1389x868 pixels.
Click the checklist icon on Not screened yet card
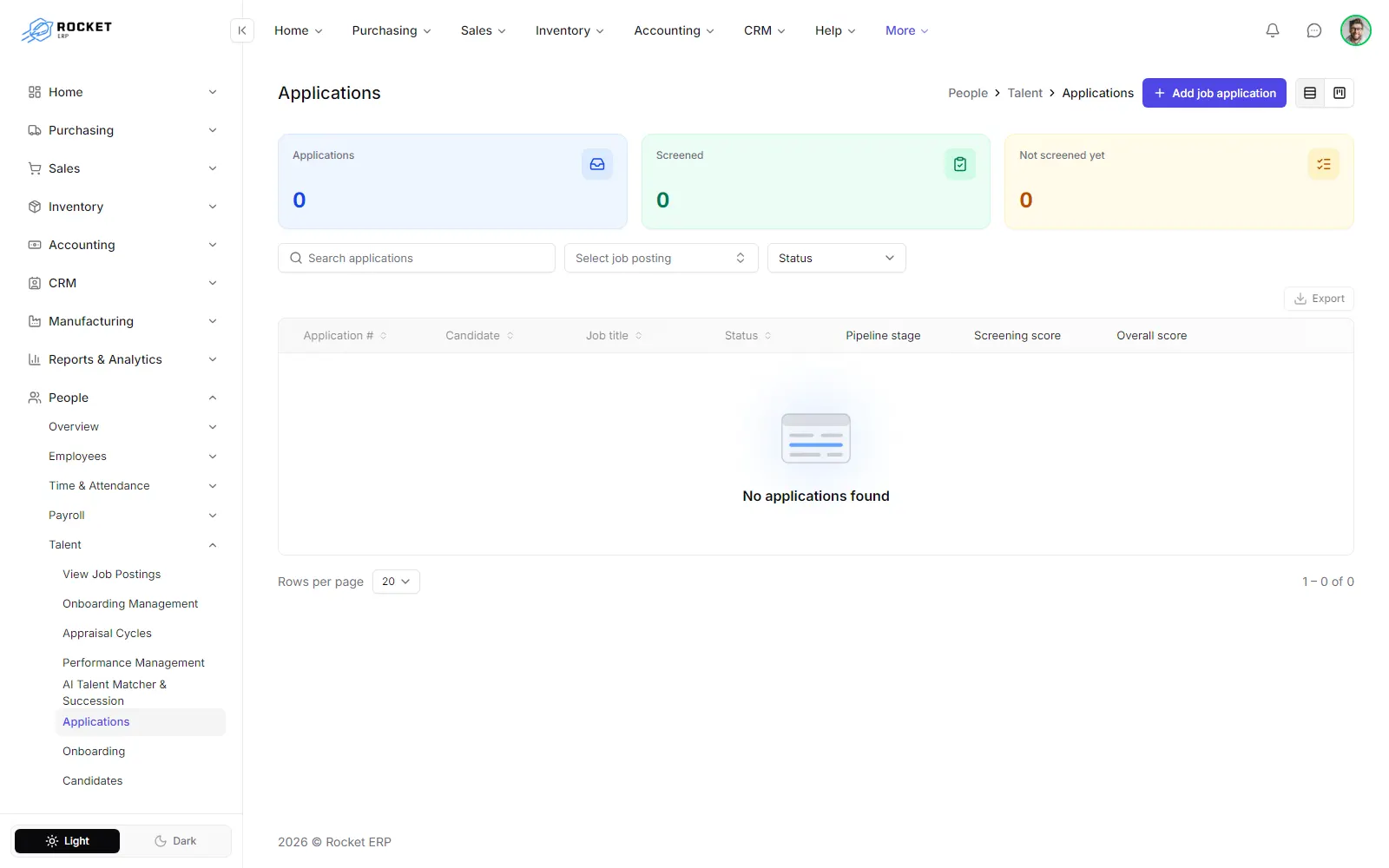click(x=1323, y=164)
